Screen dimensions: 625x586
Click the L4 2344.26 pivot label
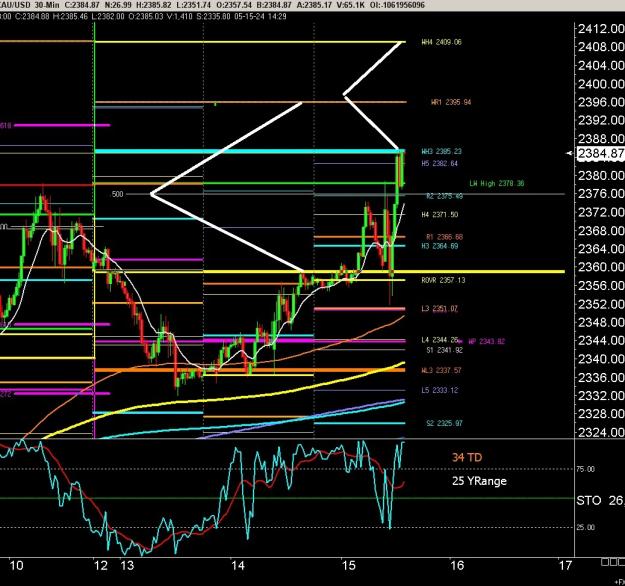coord(440,340)
